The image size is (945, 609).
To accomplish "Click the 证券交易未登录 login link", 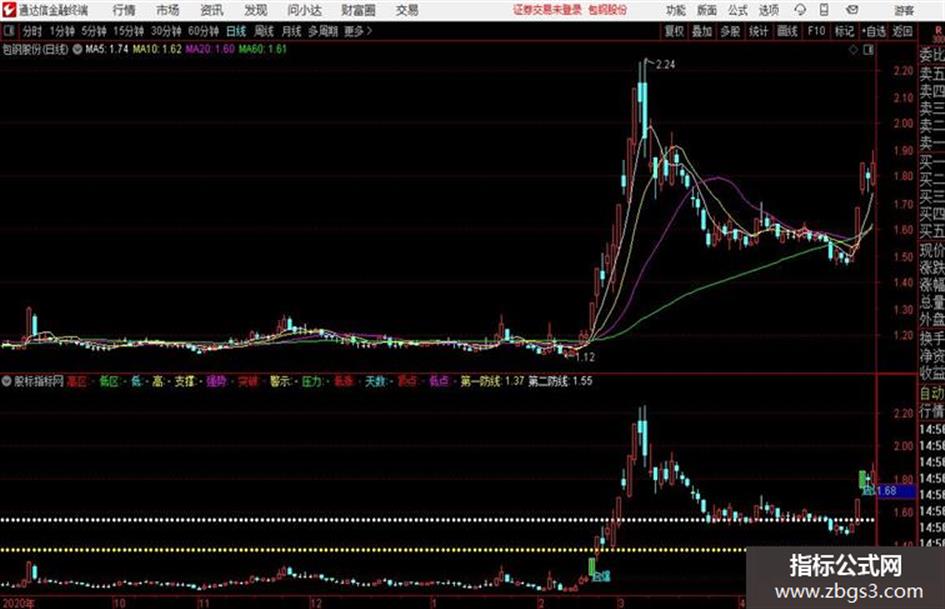I will 547,10.
